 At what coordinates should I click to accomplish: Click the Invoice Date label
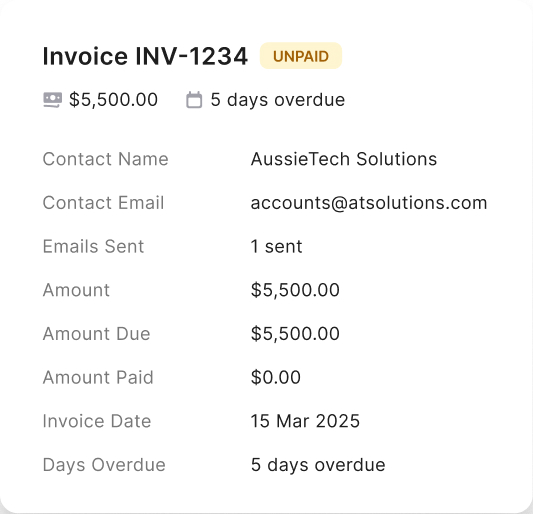coord(97,421)
